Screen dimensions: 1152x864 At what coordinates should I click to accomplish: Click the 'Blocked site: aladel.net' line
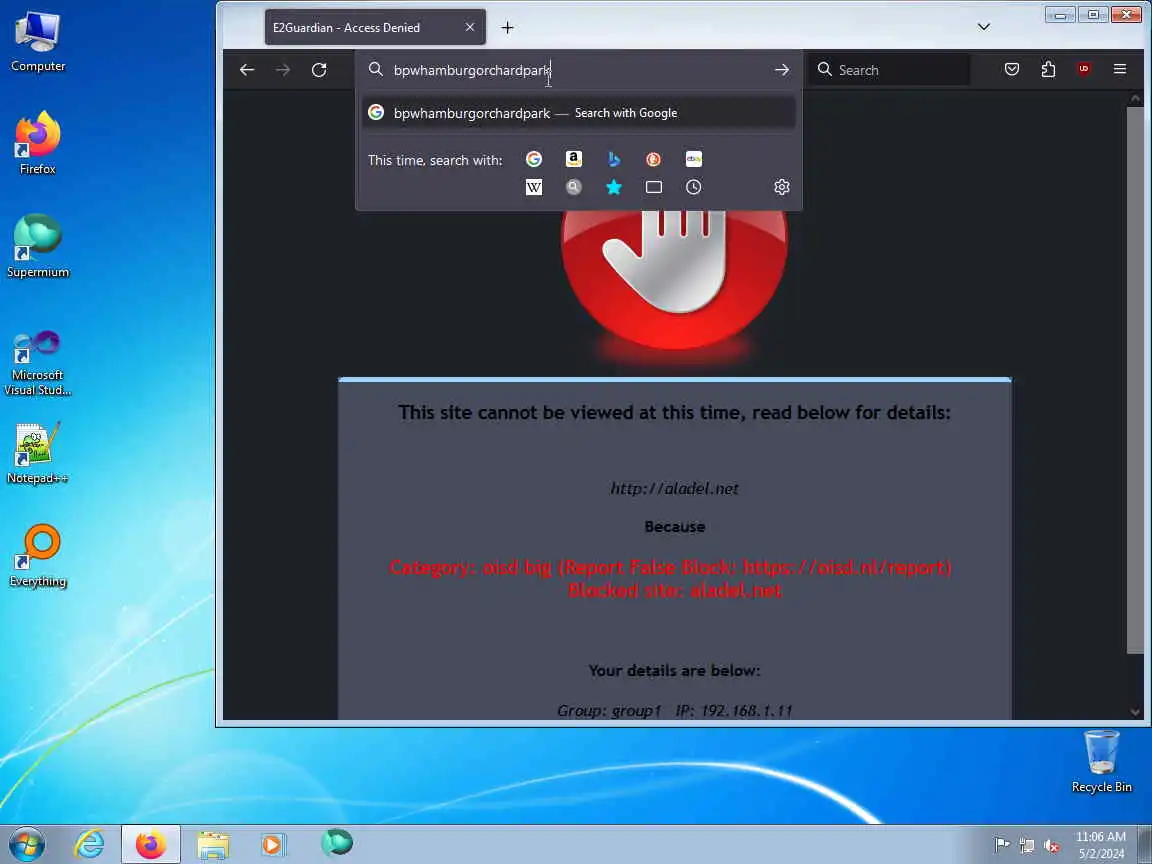[674, 591]
